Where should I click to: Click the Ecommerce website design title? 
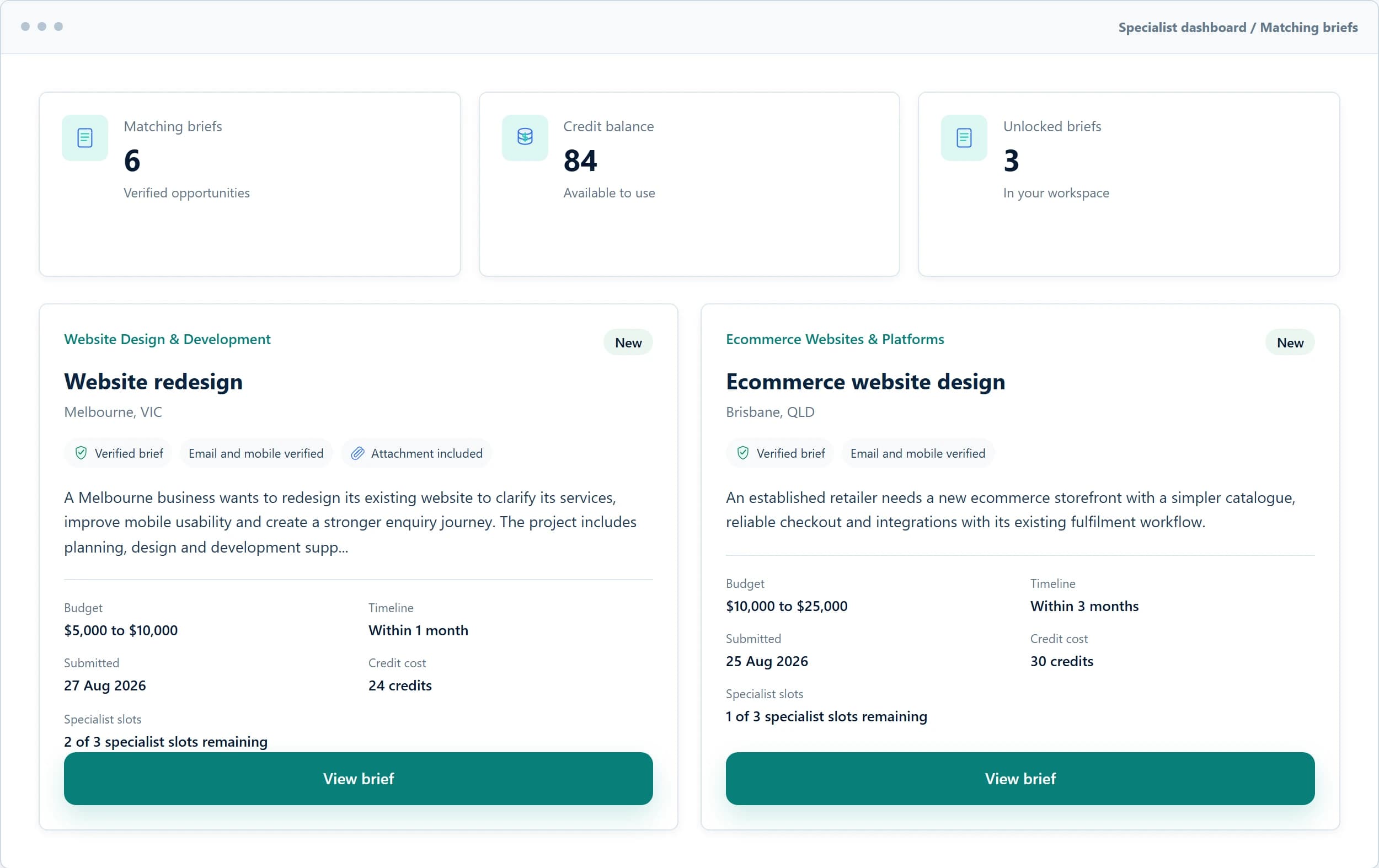(865, 382)
